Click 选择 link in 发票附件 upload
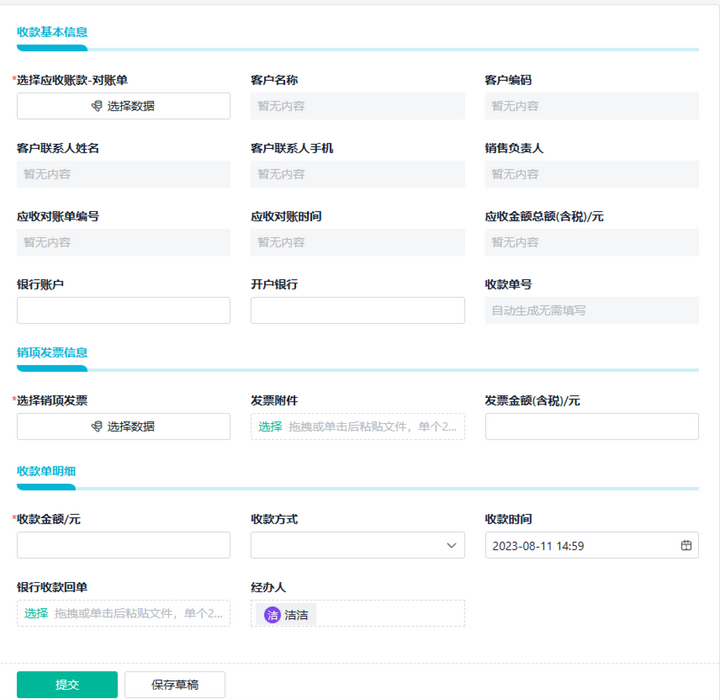The image size is (720, 700). tap(270, 427)
